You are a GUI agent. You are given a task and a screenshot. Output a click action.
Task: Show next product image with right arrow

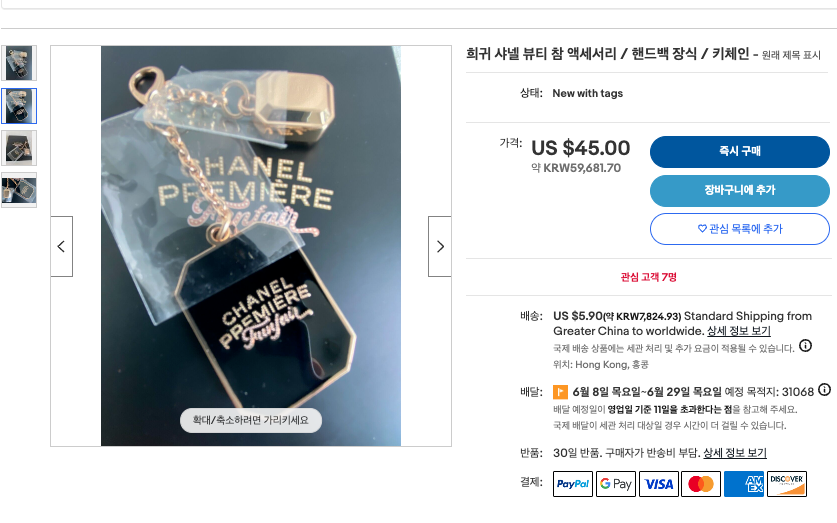click(440, 246)
